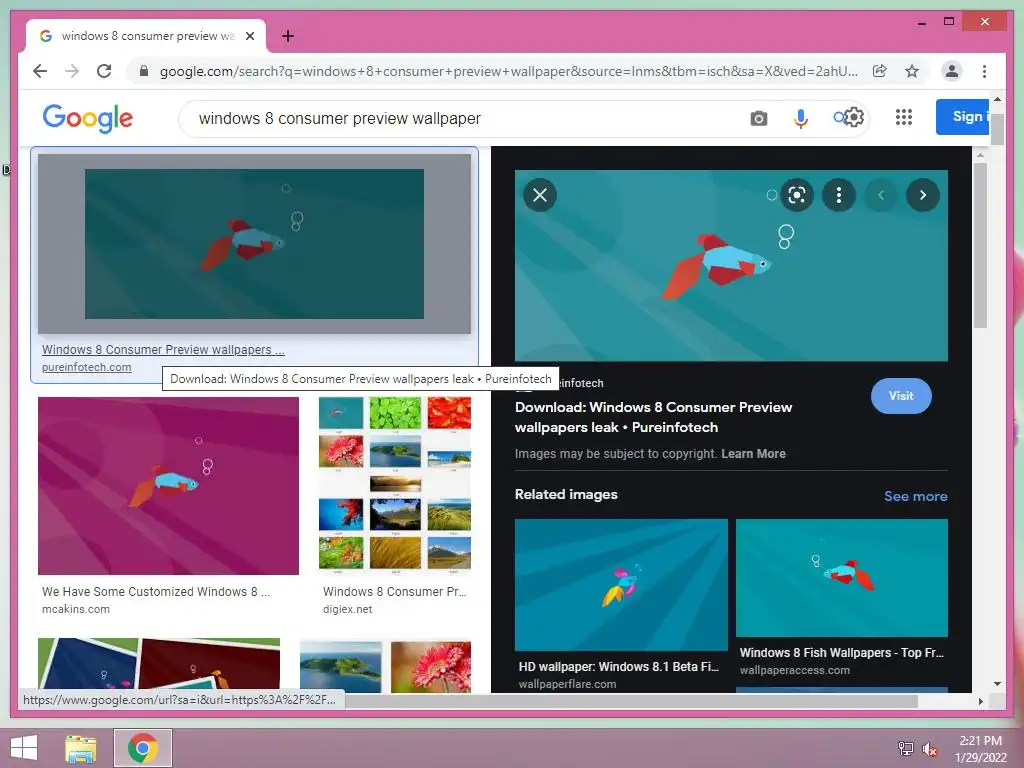Open the Chrome profile avatar menu
The height and width of the screenshot is (768, 1024).
point(952,71)
